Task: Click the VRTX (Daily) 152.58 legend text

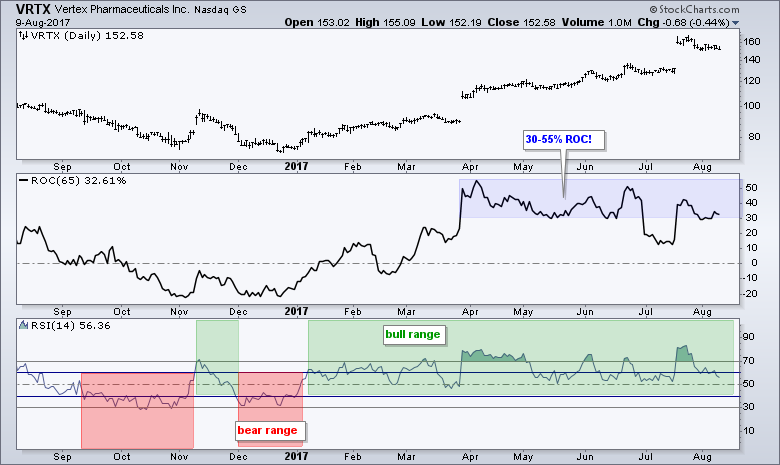Action: (87, 35)
